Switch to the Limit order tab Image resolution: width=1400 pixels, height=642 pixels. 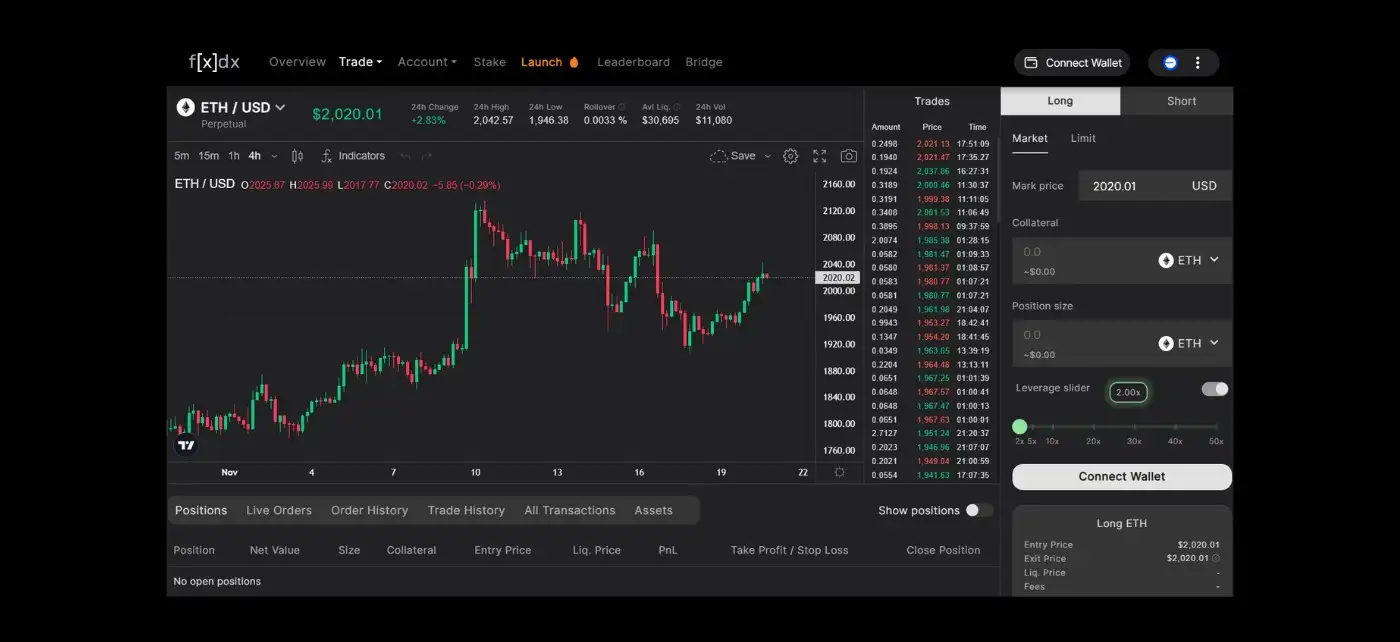pos(1083,139)
